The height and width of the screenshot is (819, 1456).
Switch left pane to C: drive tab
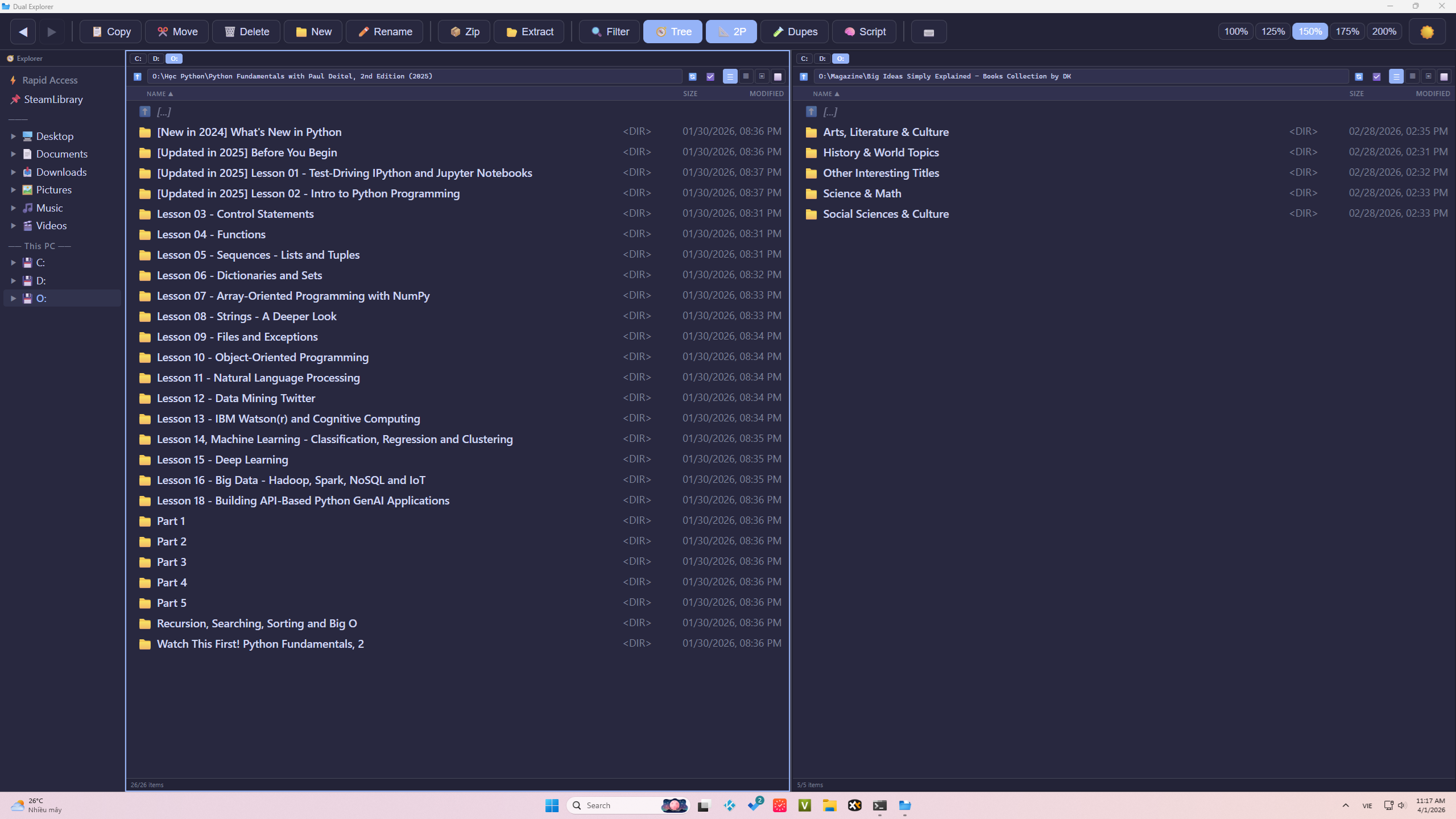tap(138, 59)
